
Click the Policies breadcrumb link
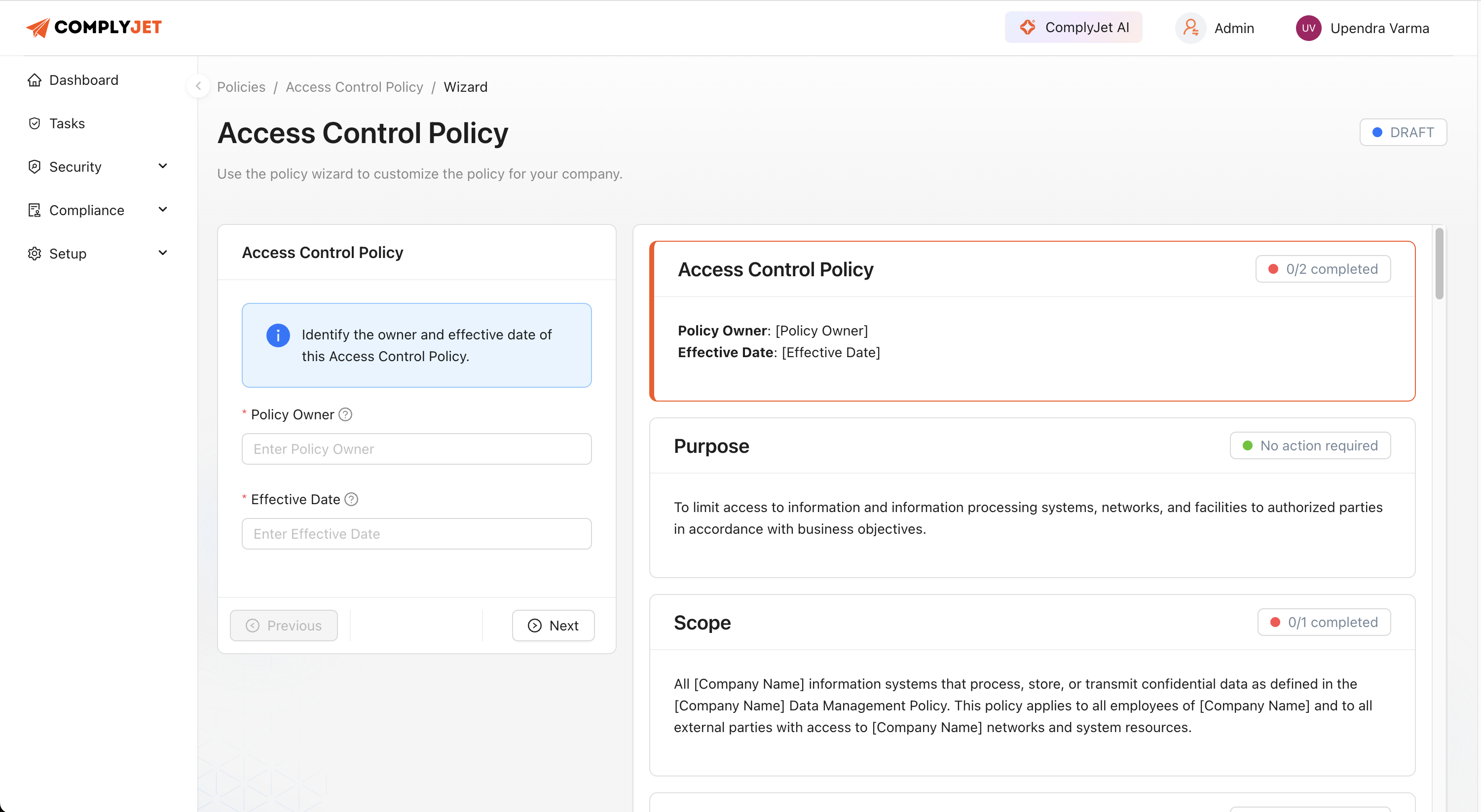coord(241,87)
